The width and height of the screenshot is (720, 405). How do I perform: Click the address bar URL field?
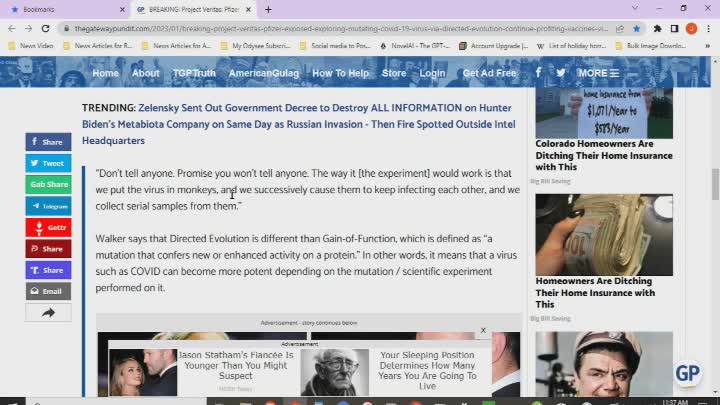click(x=340, y=28)
